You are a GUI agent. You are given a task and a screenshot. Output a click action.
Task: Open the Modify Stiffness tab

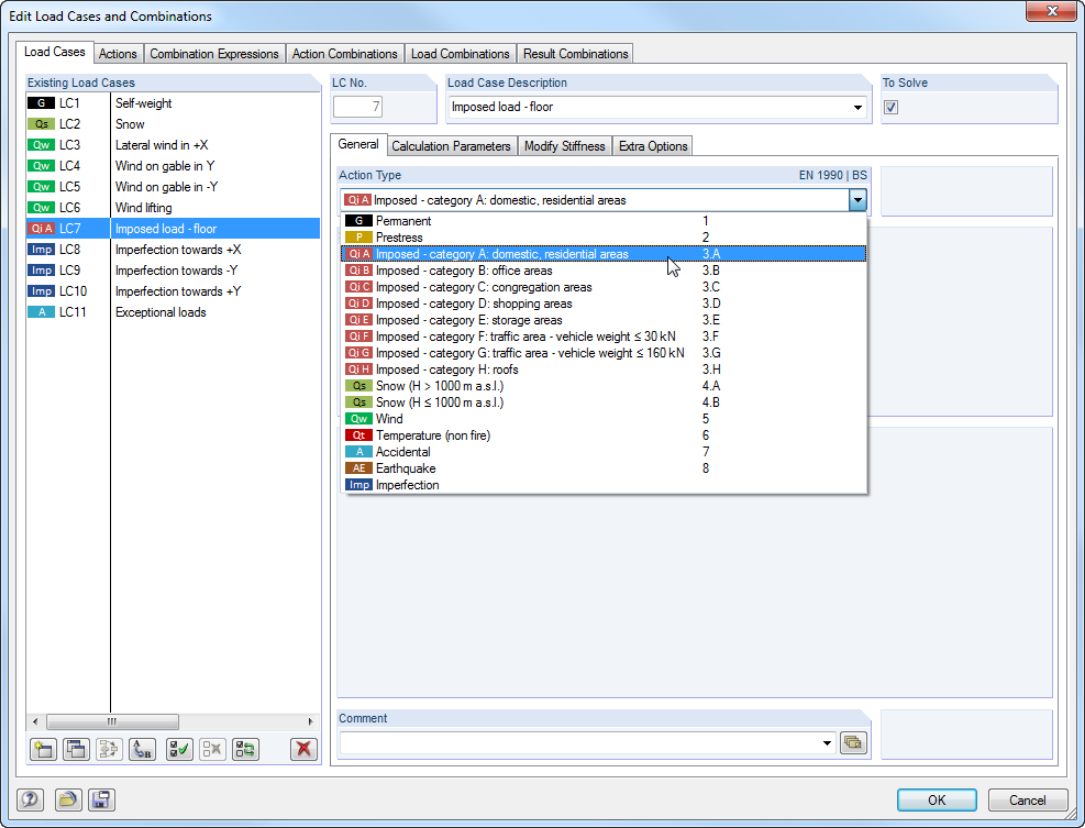click(565, 146)
